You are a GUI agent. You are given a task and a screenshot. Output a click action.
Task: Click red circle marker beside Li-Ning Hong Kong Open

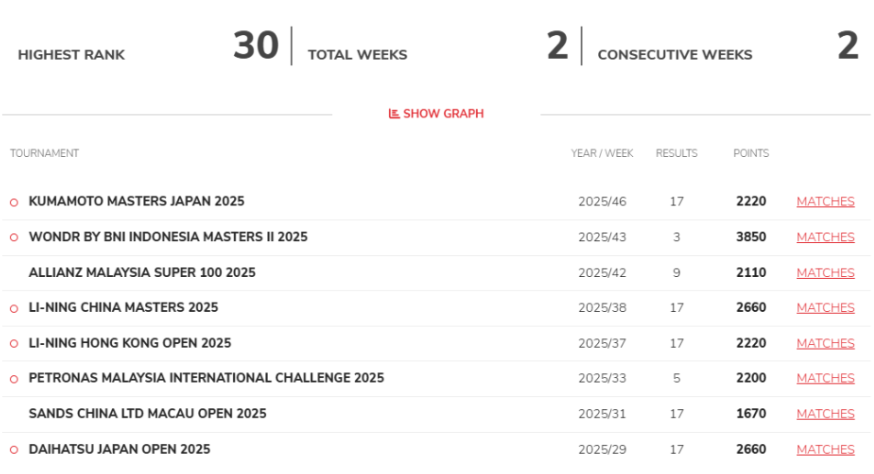click(x=14, y=344)
